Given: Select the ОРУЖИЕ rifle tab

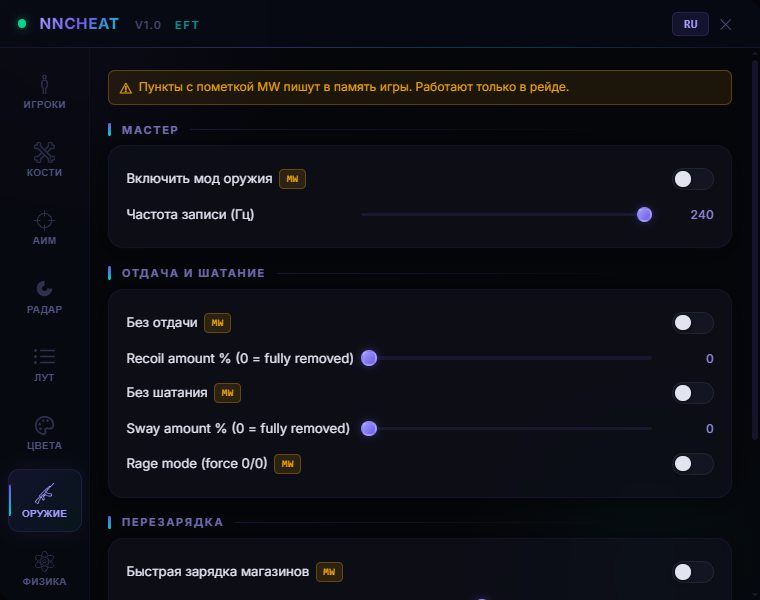Looking at the screenshot, I should pos(44,500).
